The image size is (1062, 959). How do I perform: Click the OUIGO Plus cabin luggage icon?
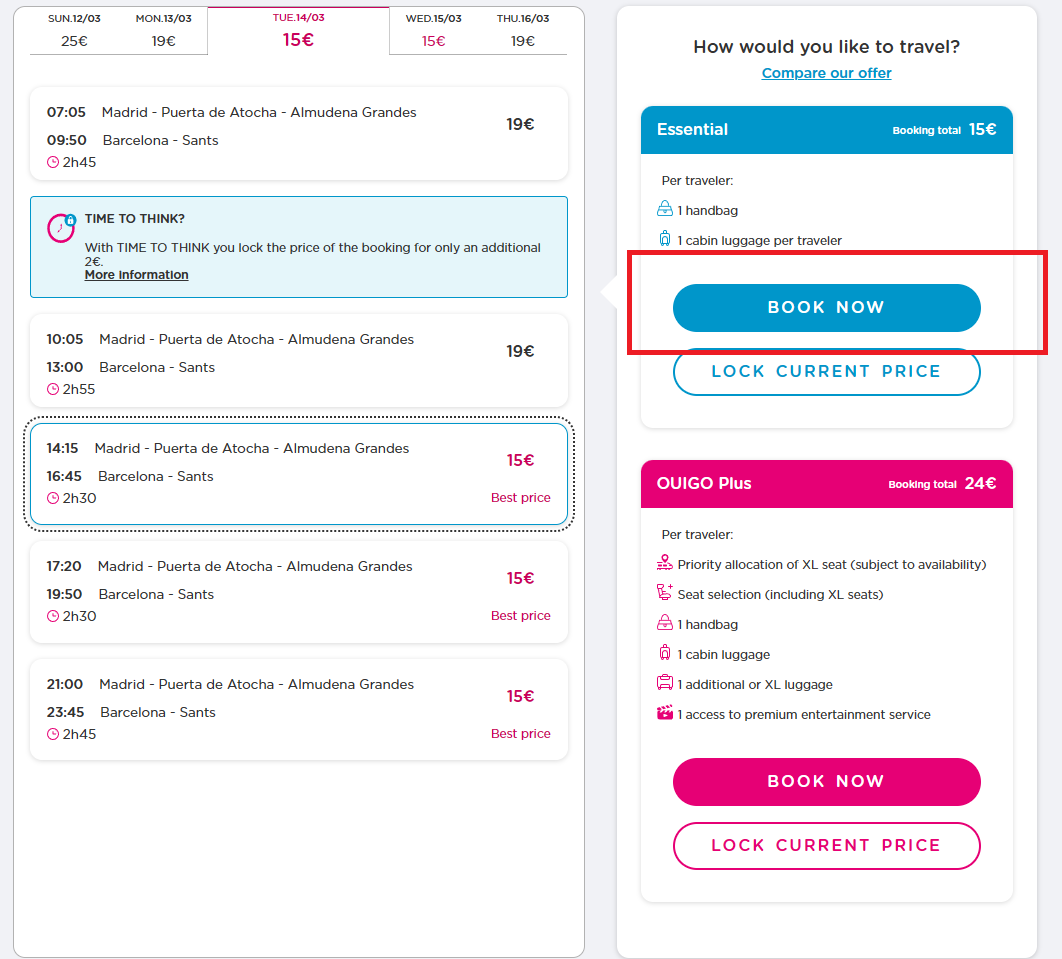coord(665,653)
